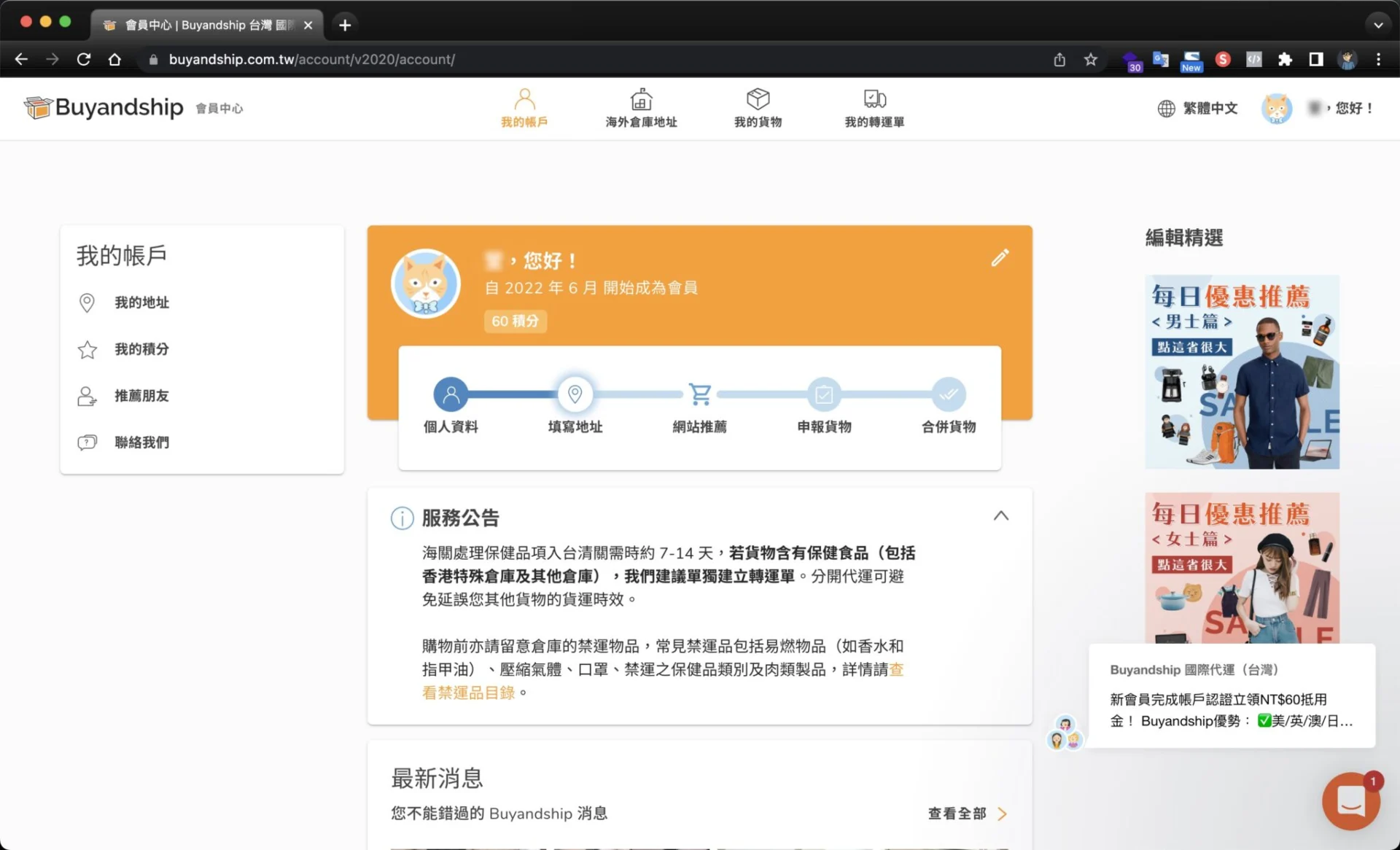
Task: Close the 會員中心 browser tab
Action: pyautogui.click(x=308, y=25)
